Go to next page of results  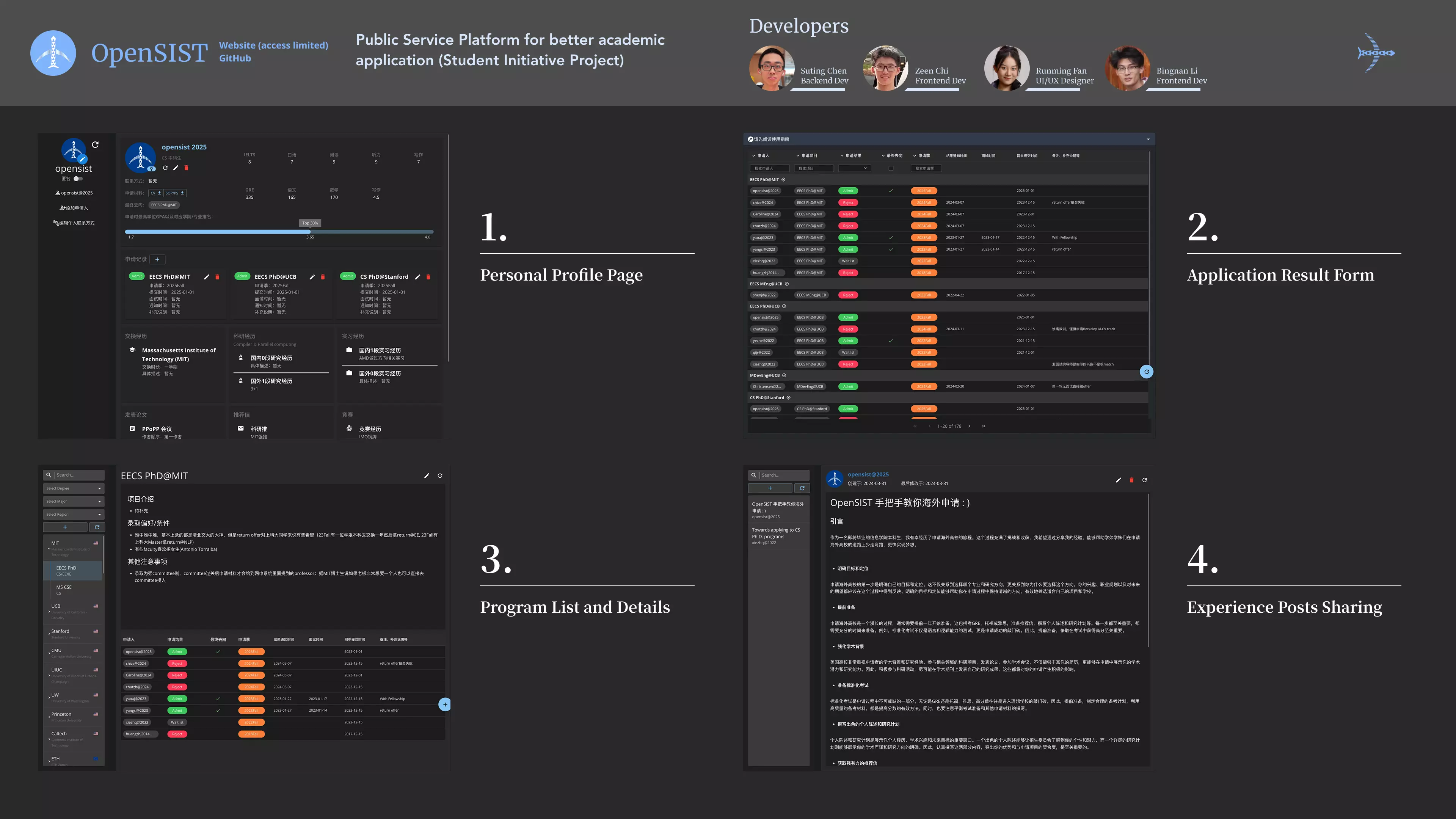click(970, 426)
